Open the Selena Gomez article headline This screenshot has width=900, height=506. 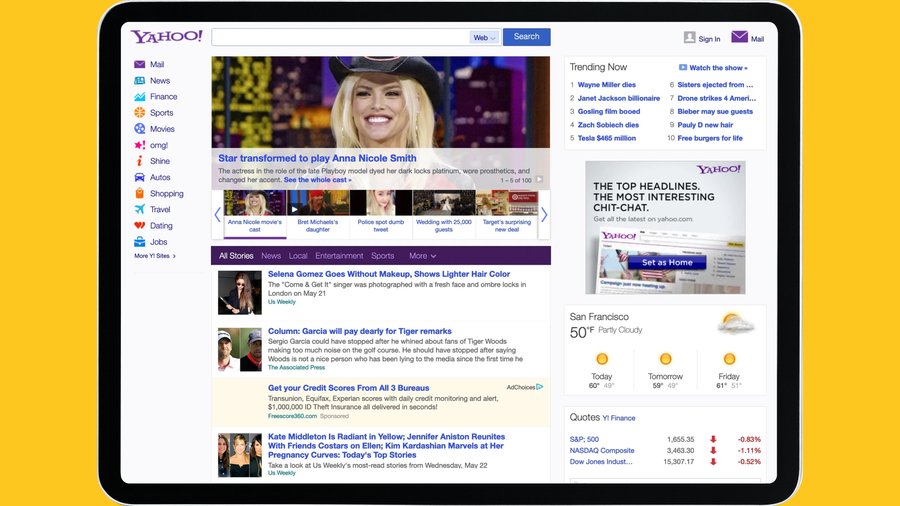[x=388, y=274]
